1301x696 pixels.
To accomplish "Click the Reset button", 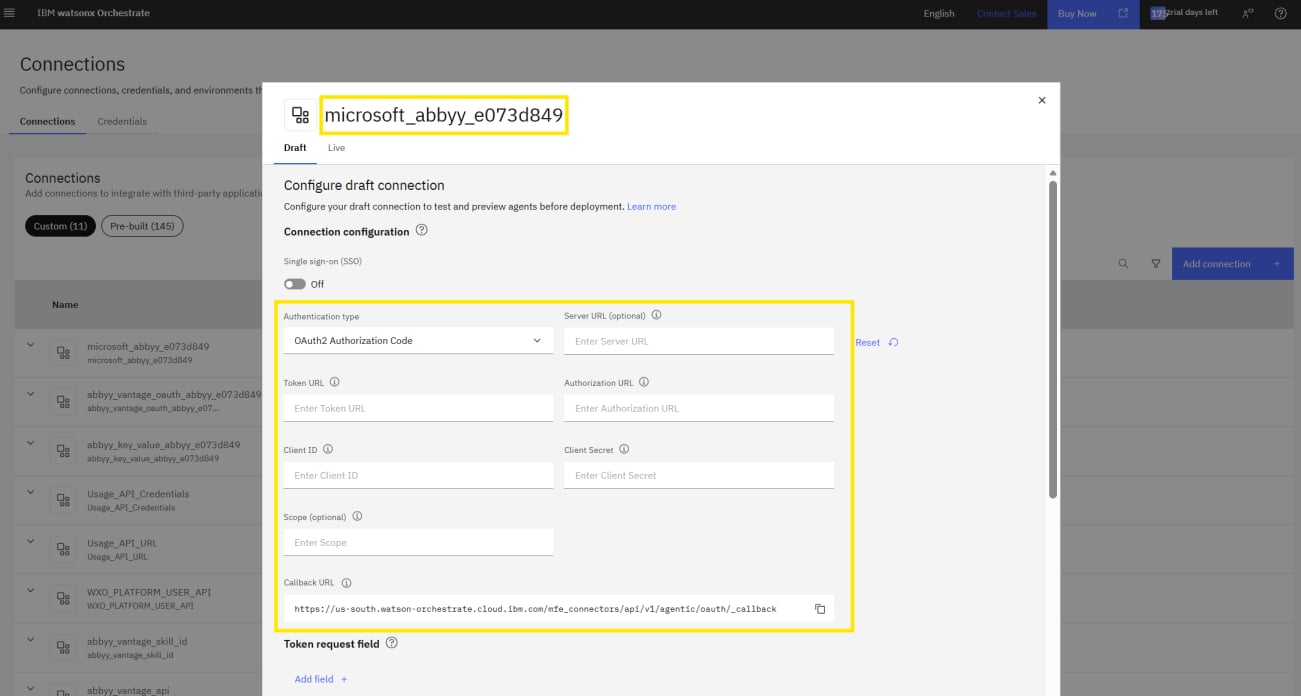I will 876,342.
